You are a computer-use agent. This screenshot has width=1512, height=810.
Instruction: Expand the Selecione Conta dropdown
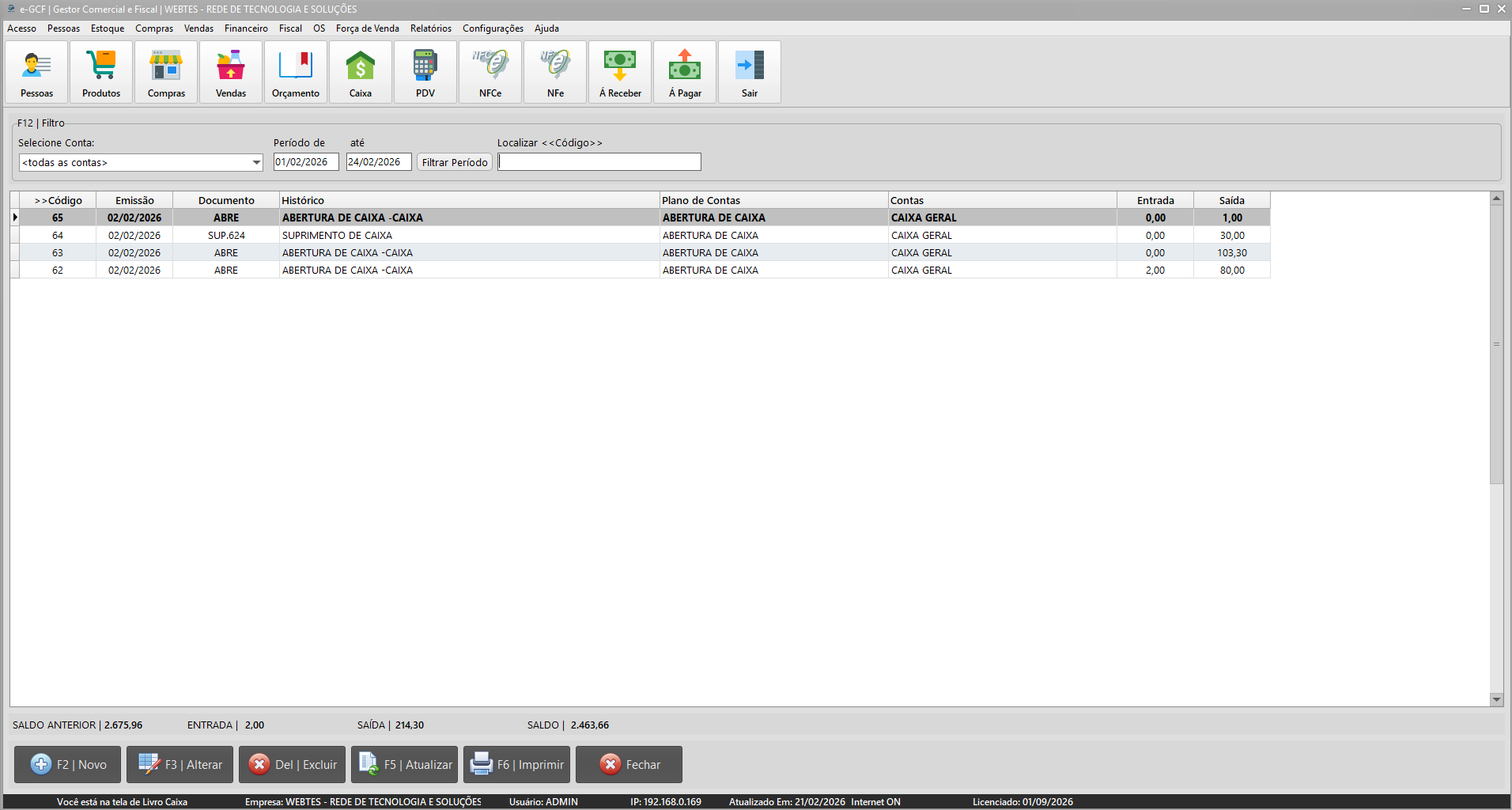coord(256,163)
